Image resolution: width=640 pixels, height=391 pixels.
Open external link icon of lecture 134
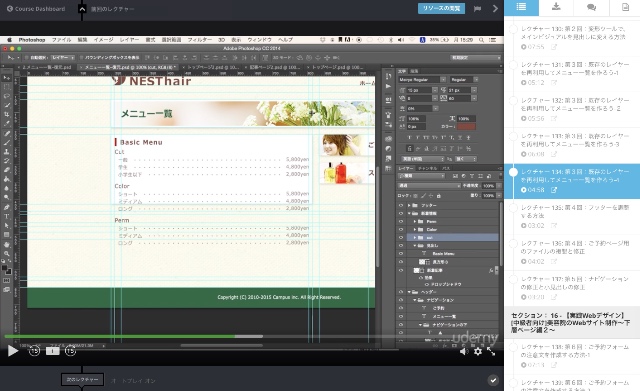pos(554,190)
